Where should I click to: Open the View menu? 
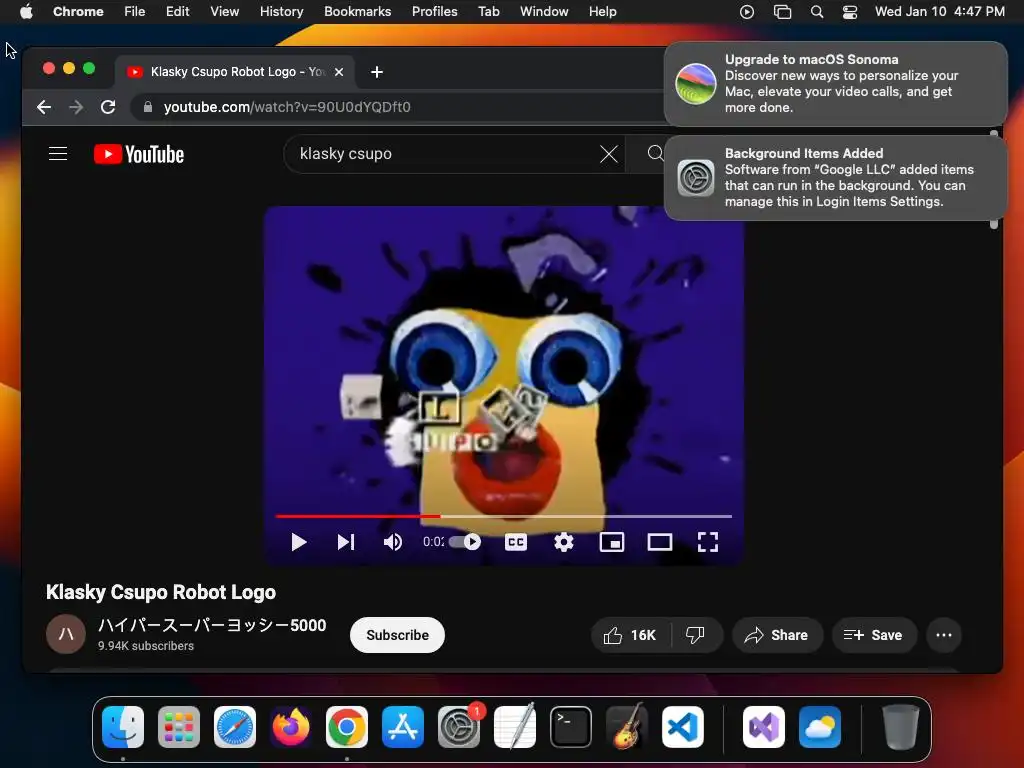tap(224, 12)
